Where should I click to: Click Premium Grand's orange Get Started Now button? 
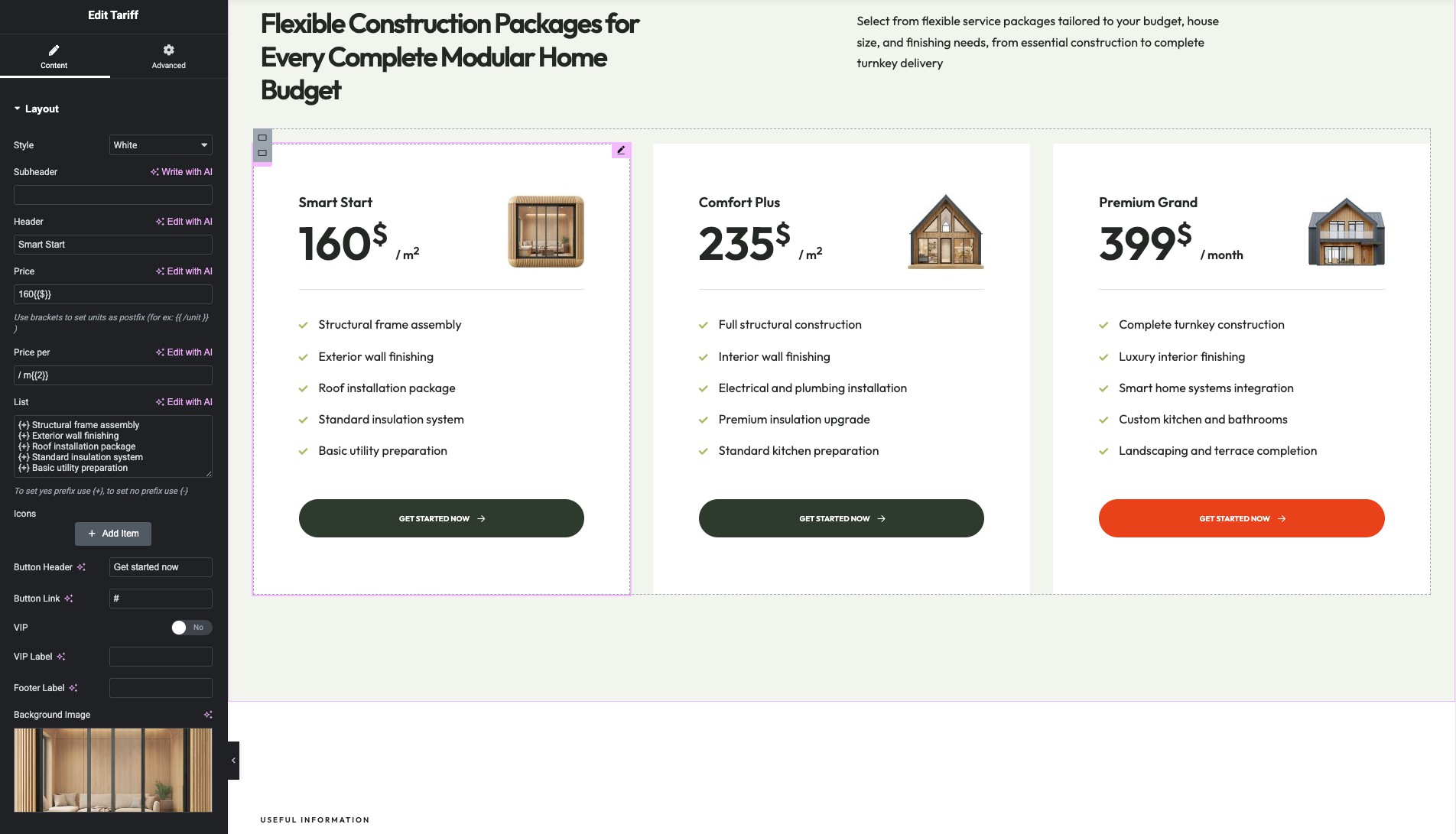(1241, 518)
